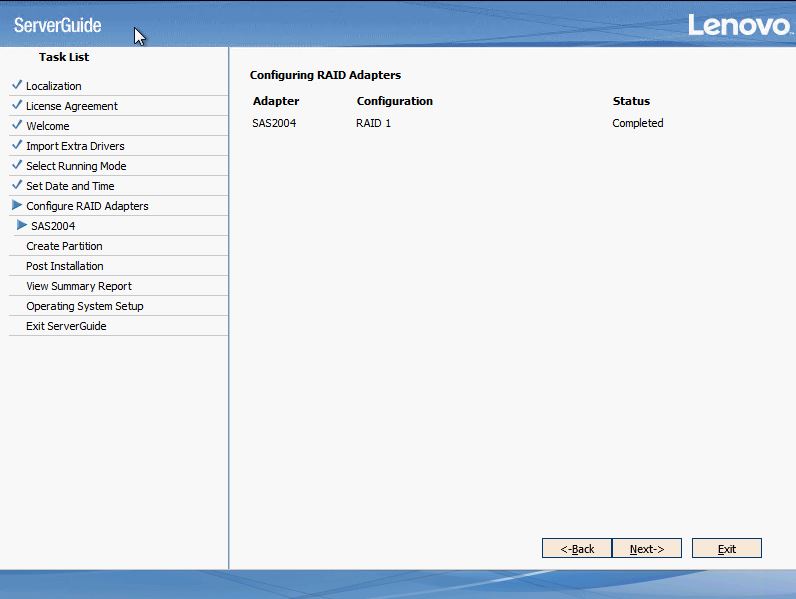Click the Lenovo logo

[x=740, y=25]
